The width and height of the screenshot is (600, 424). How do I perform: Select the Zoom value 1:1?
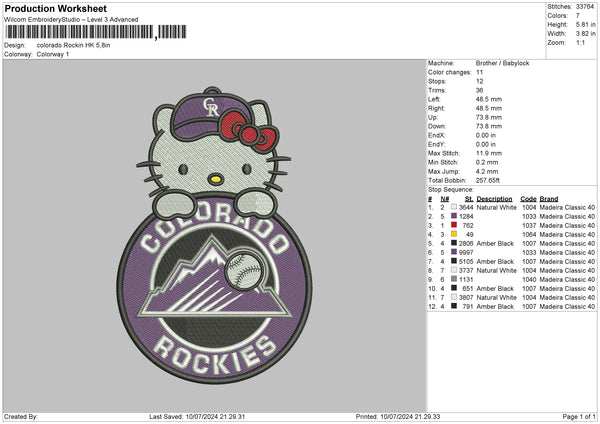[580, 42]
